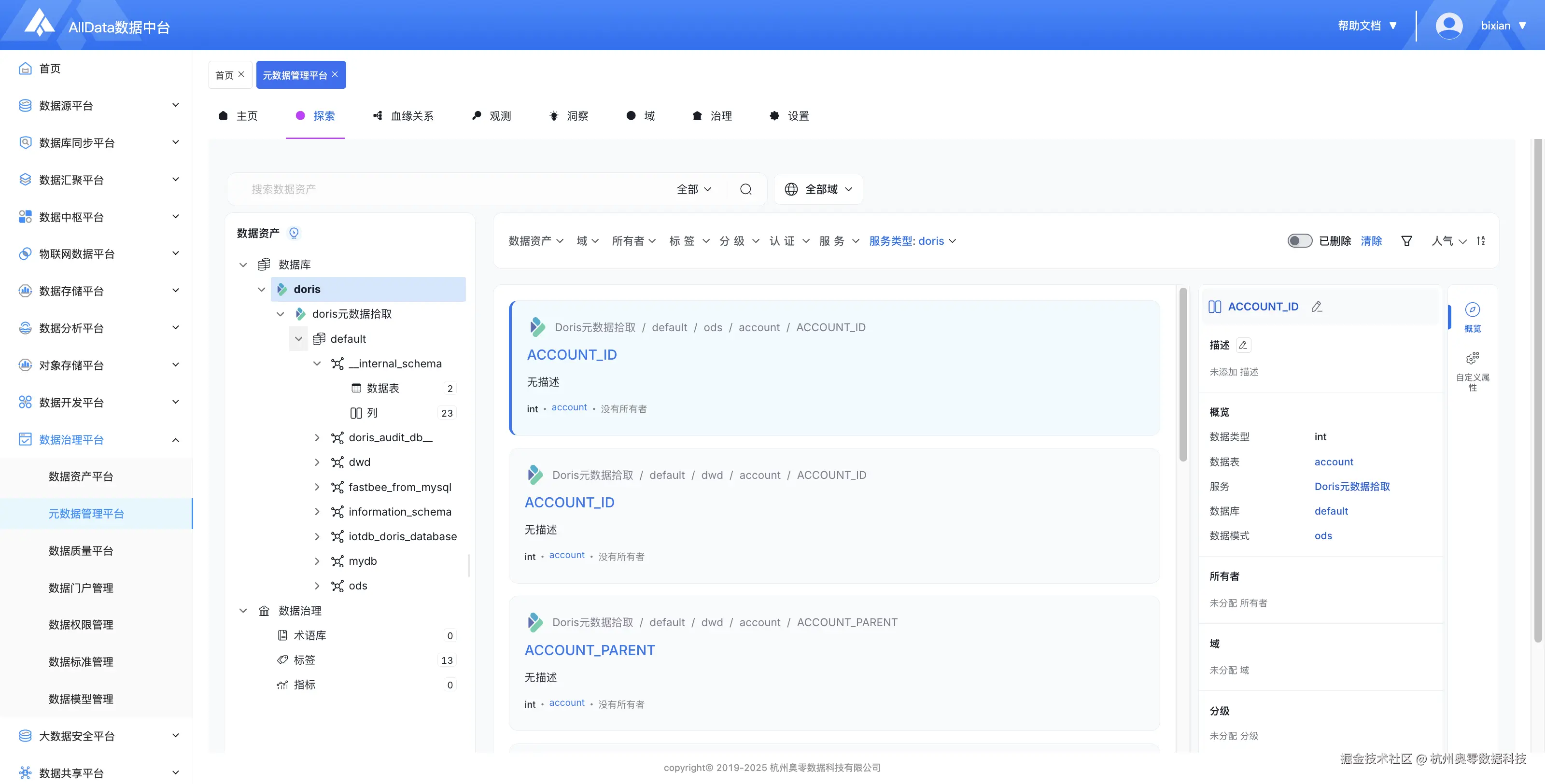Image resolution: width=1545 pixels, height=784 pixels.
Task: Click the results list vertical scrollbar
Action: pos(1183,375)
